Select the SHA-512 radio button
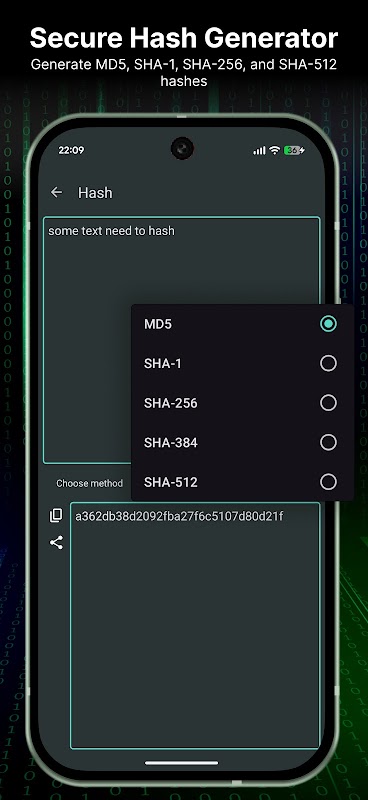The height and width of the screenshot is (800, 368). tap(328, 482)
